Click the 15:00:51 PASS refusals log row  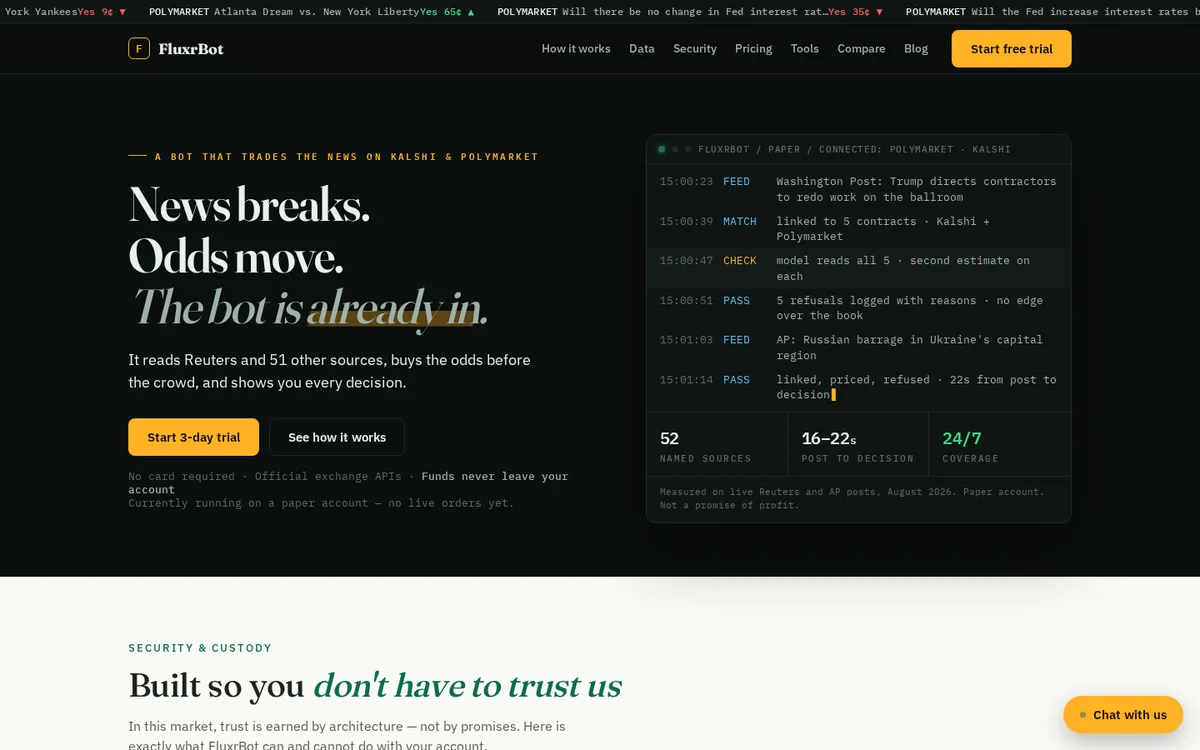click(x=858, y=308)
